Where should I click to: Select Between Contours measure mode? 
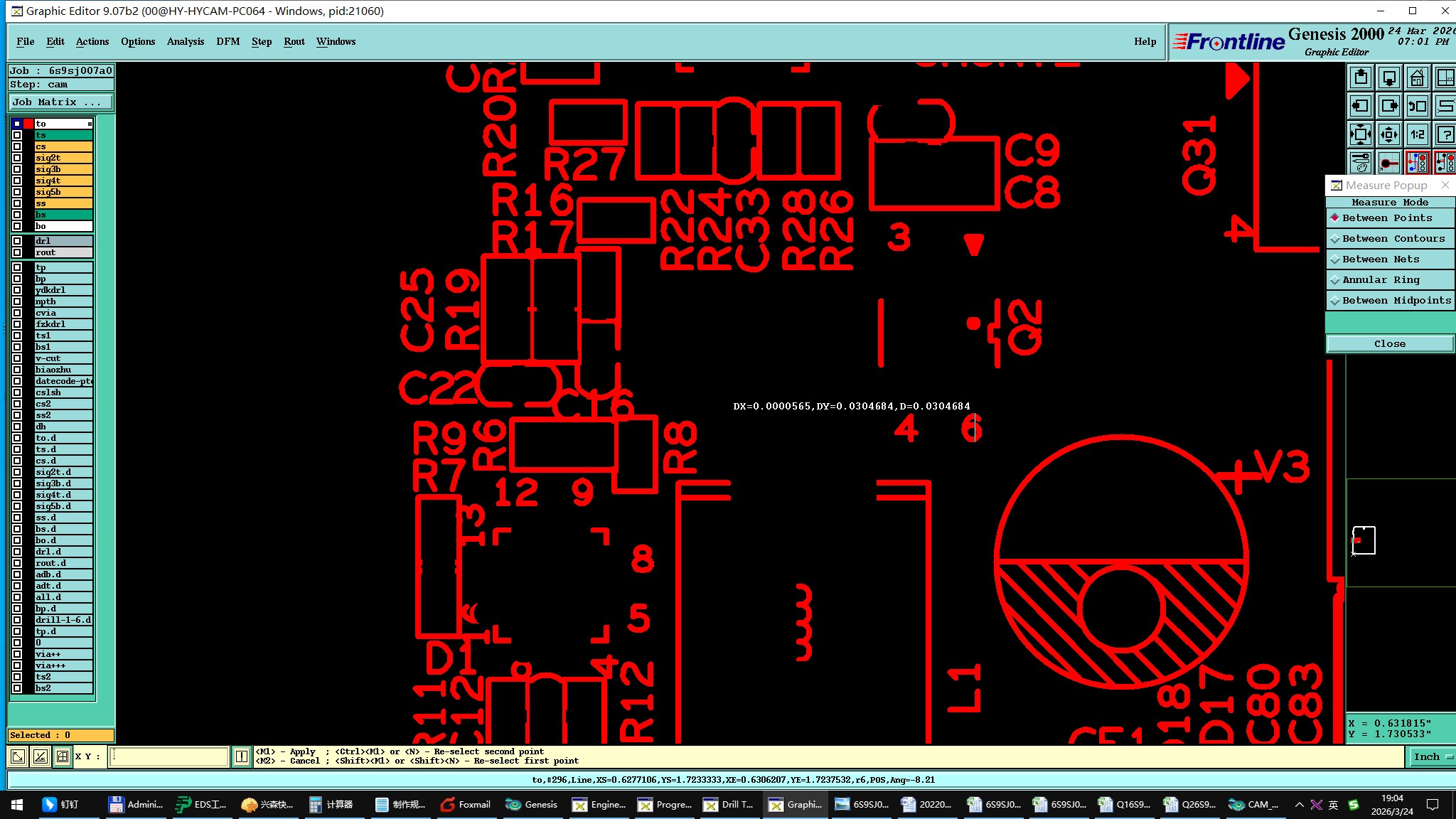[x=1393, y=239]
